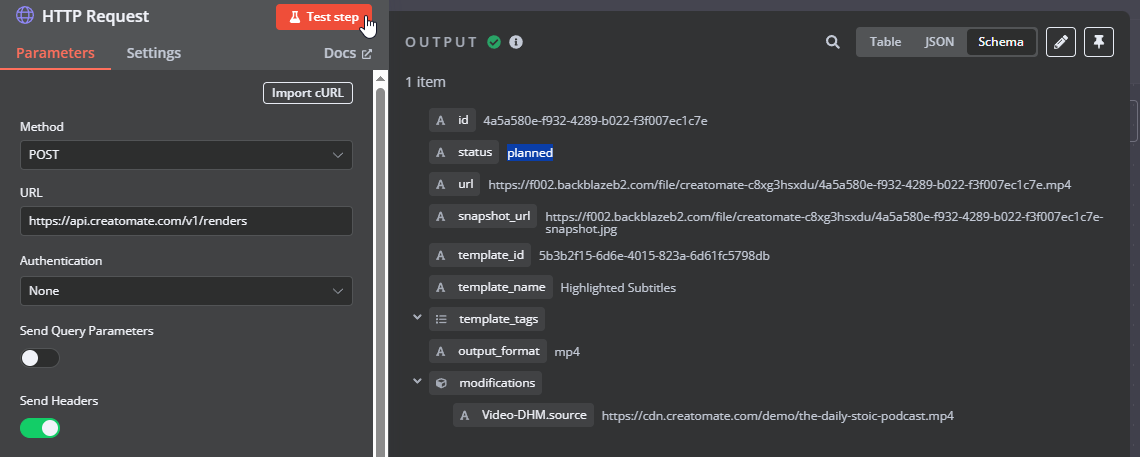Screen dimensions: 1140x457
Task: Open the Method dropdown showing POST
Action: tap(186, 155)
